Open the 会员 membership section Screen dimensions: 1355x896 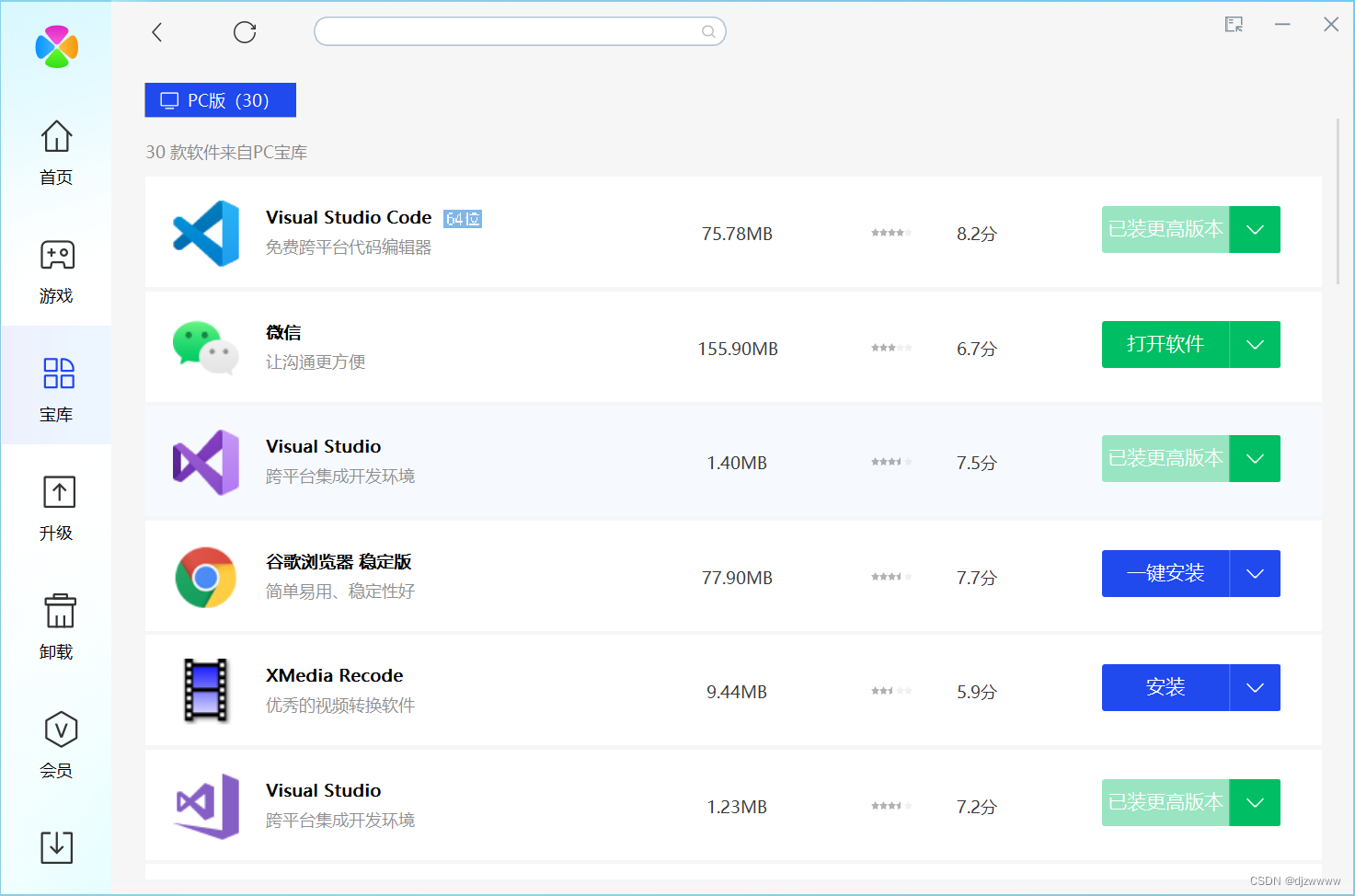click(56, 746)
